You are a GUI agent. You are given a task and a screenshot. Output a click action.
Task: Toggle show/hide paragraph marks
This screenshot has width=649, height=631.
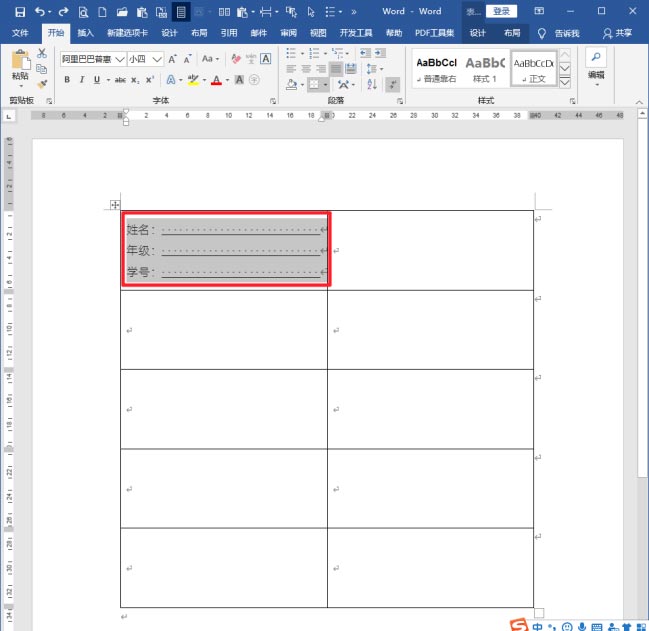pos(392,84)
